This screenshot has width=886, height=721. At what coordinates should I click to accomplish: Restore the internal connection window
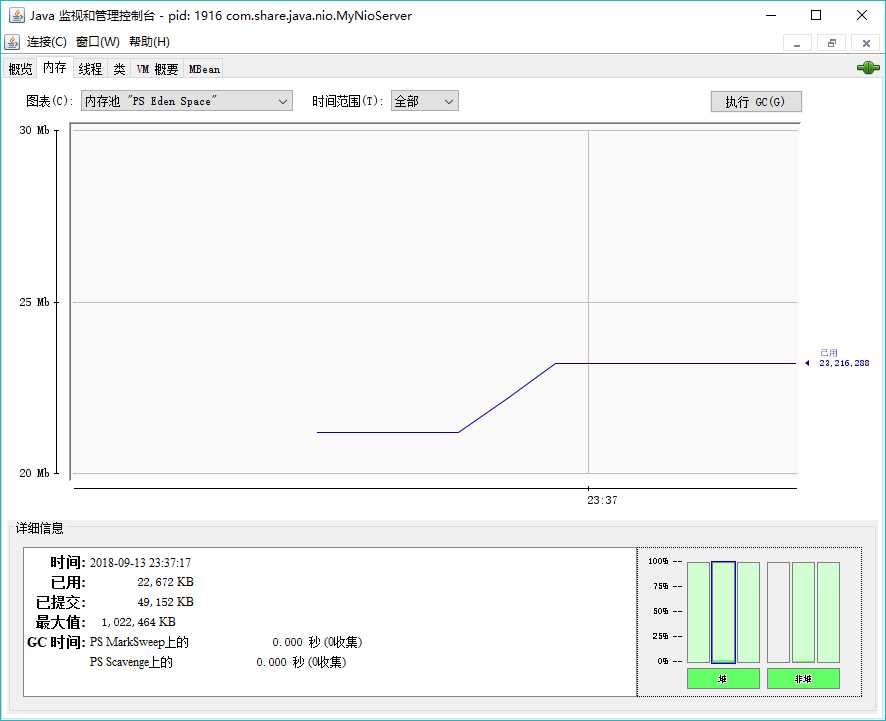pos(832,43)
